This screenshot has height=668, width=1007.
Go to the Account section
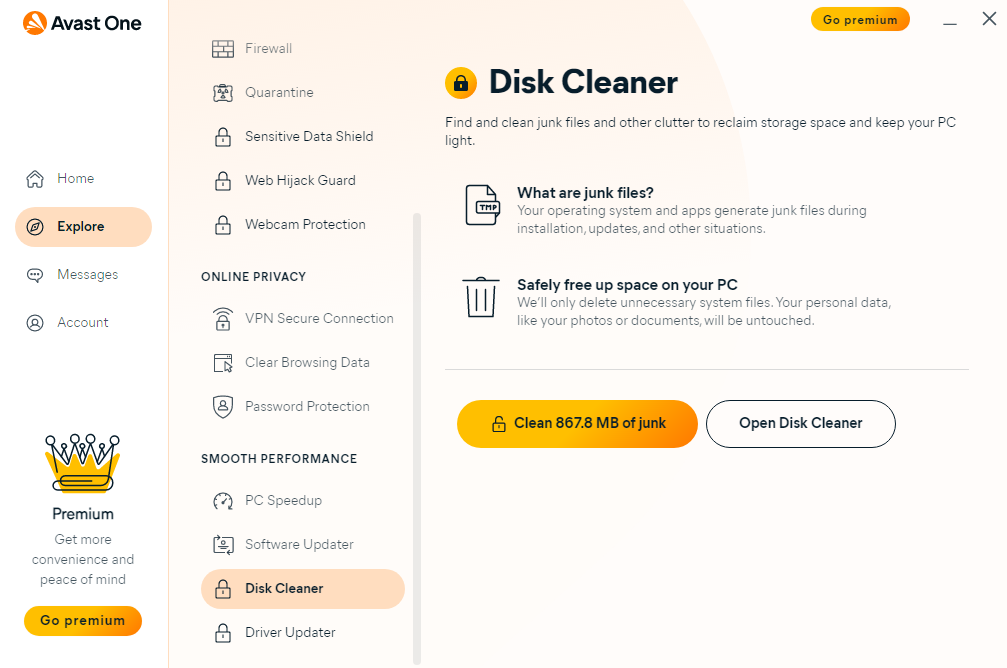pos(83,322)
